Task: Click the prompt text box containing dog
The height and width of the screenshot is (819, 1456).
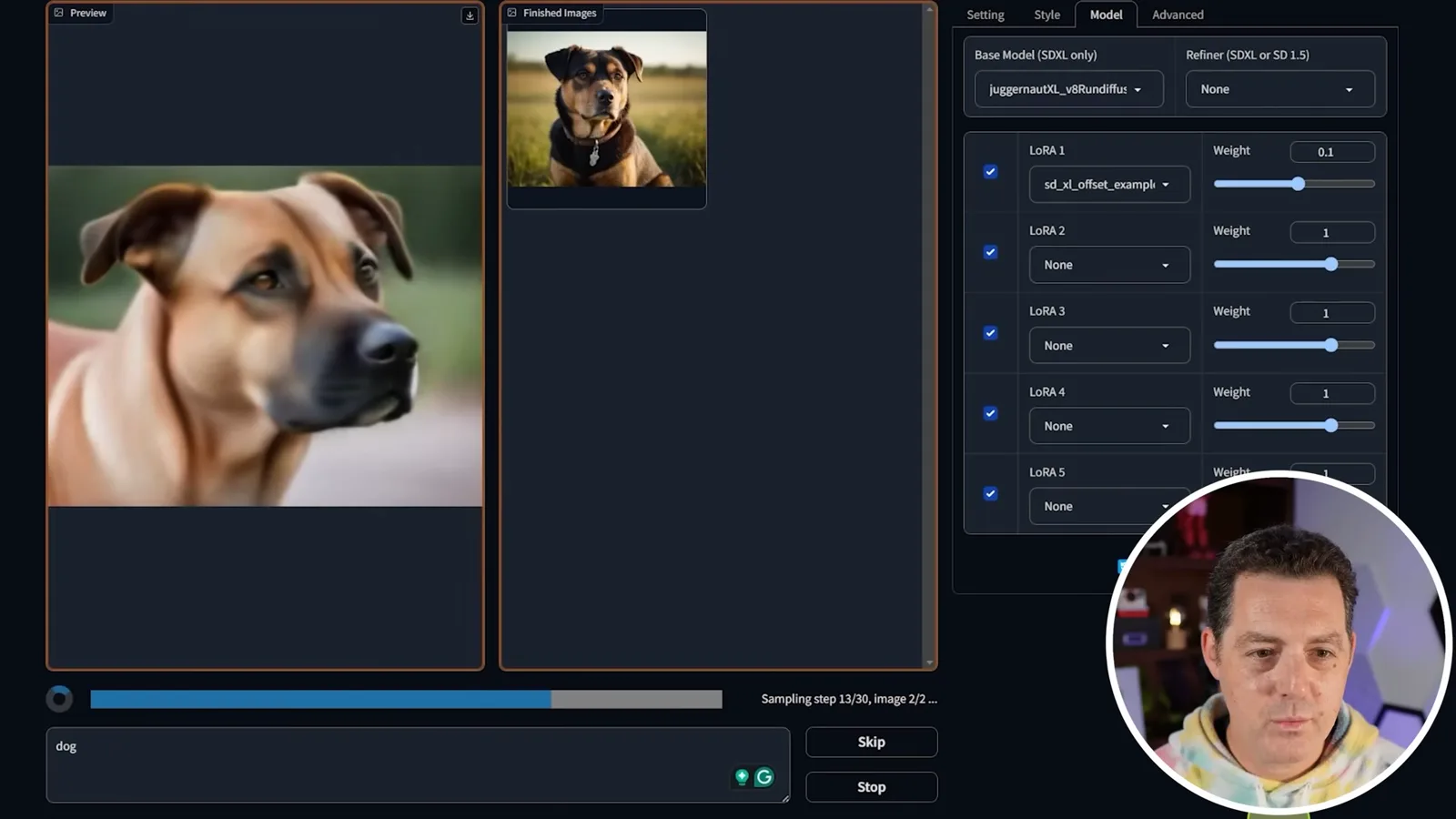Action: pyautogui.click(x=418, y=764)
